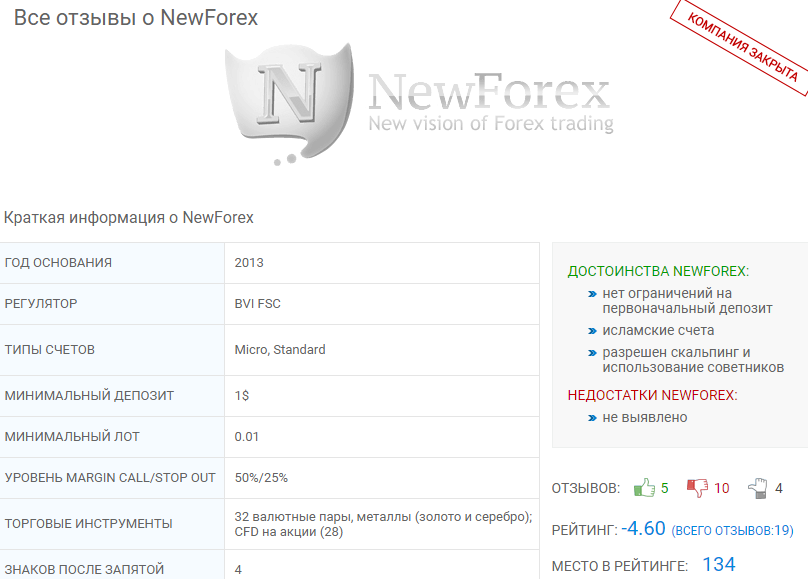808x579 pixels.
Task: Select the regulator value 'BVI FSC'
Action: click(258, 303)
